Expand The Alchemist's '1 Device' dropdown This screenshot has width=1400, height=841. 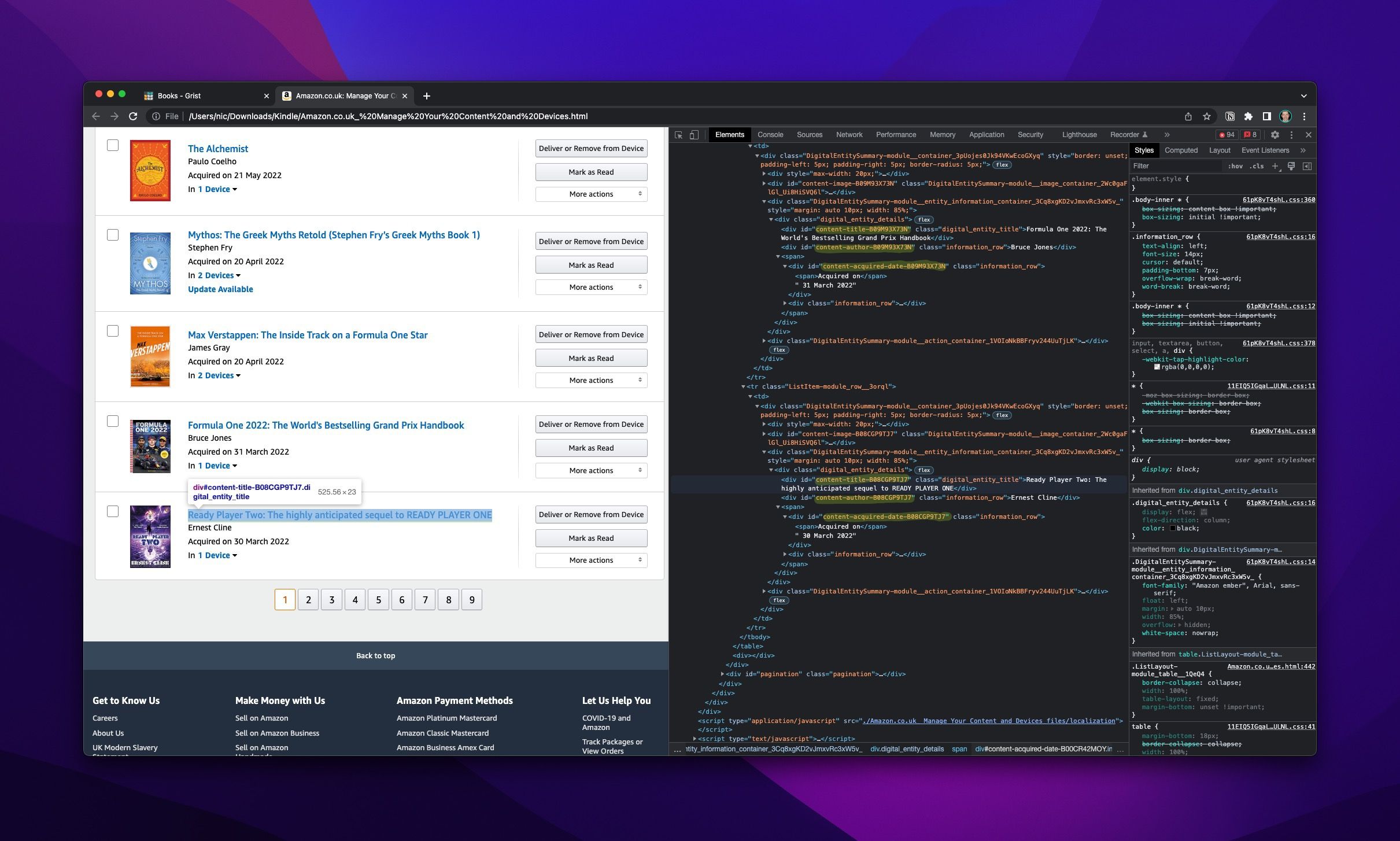pos(217,189)
